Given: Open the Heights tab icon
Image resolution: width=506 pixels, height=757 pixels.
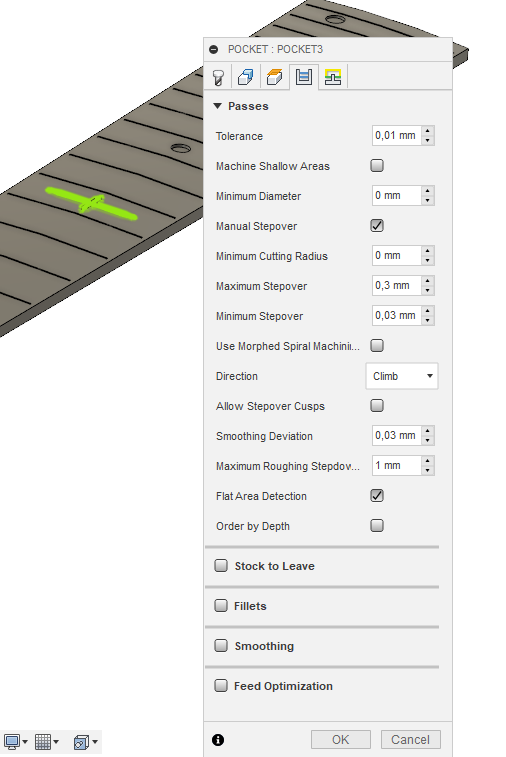Looking at the screenshot, I should (x=275, y=77).
